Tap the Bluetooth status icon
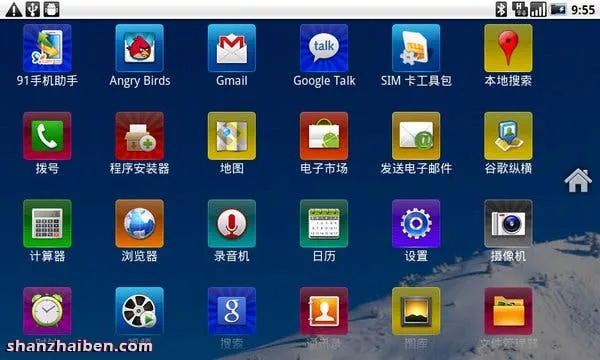600x360 pixels. 501,9
